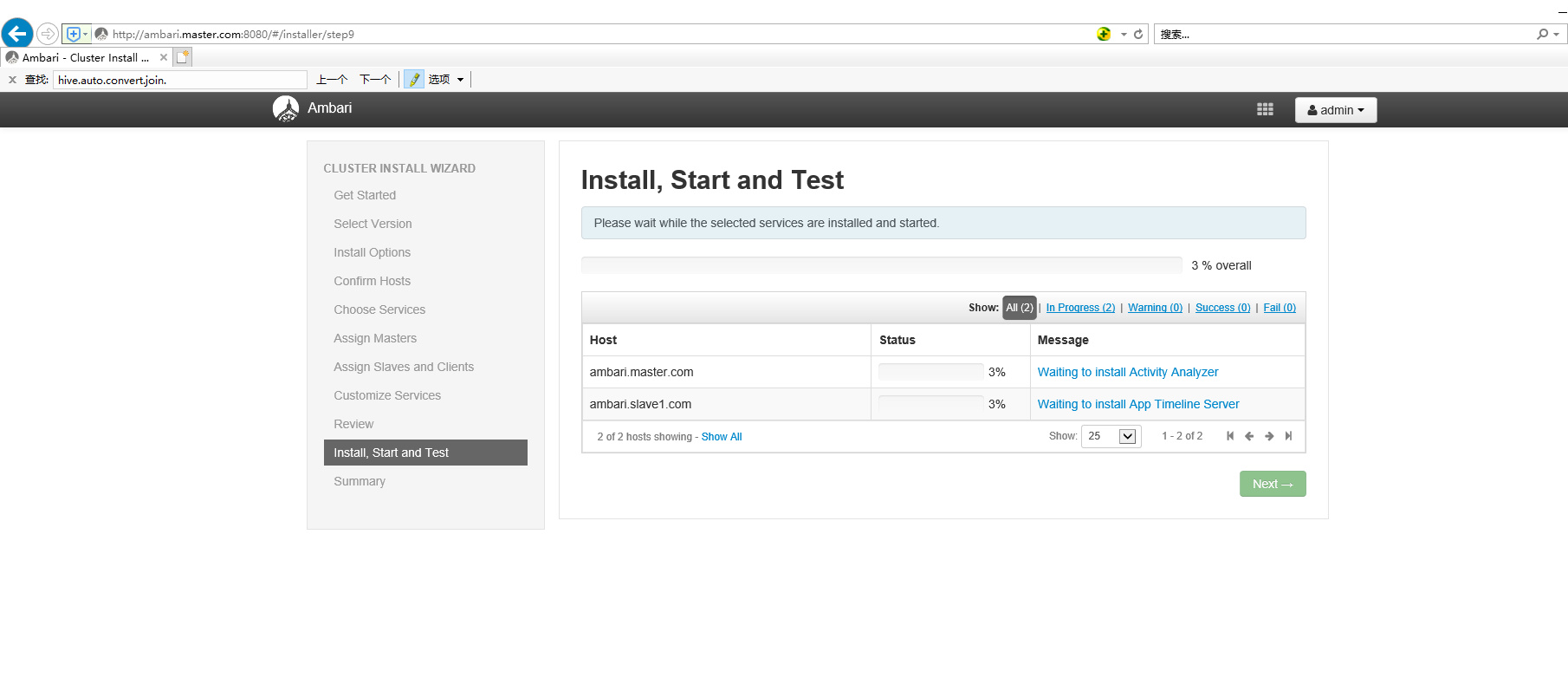
Task: Click the compatibility view icon beside address bar
Action: point(74,34)
